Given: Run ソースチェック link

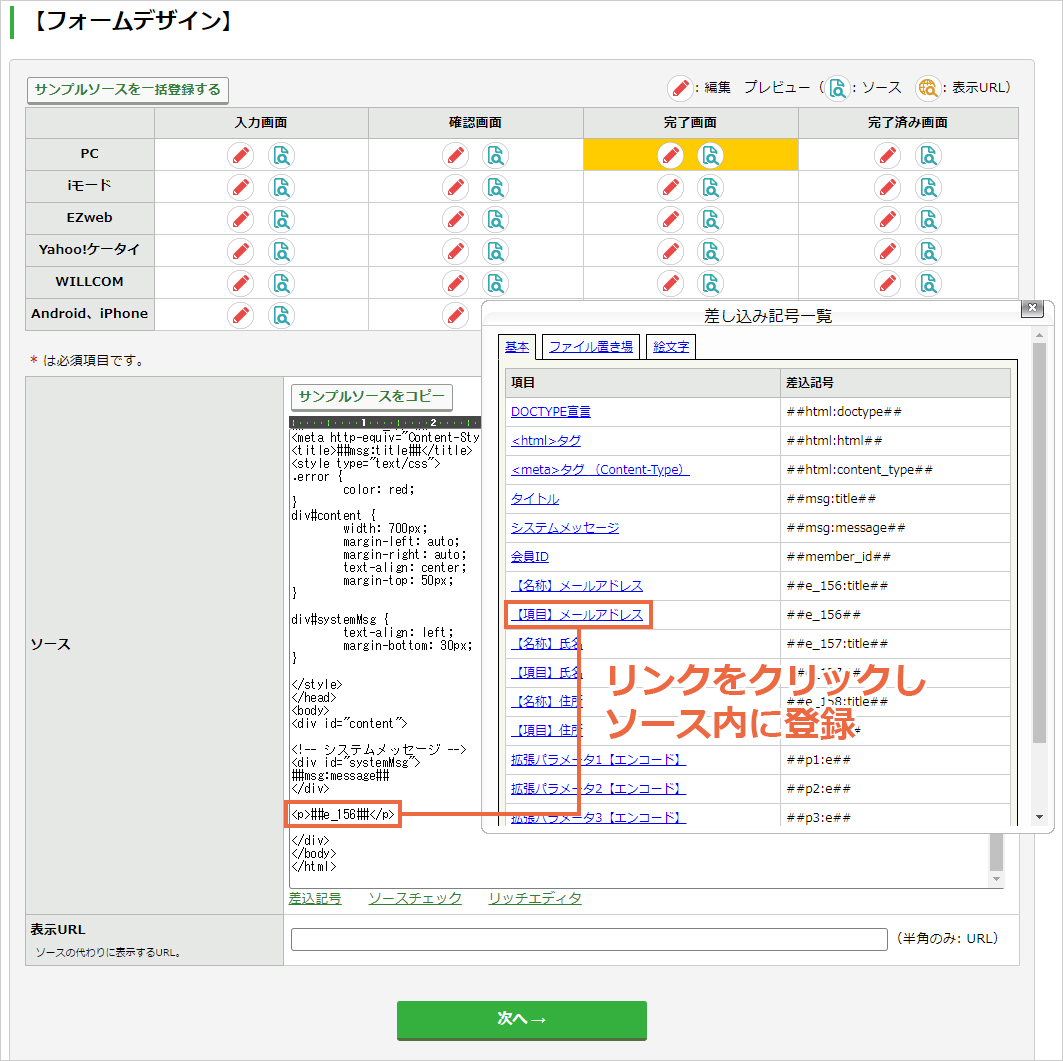Looking at the screenshot, I should click(415, 899).
